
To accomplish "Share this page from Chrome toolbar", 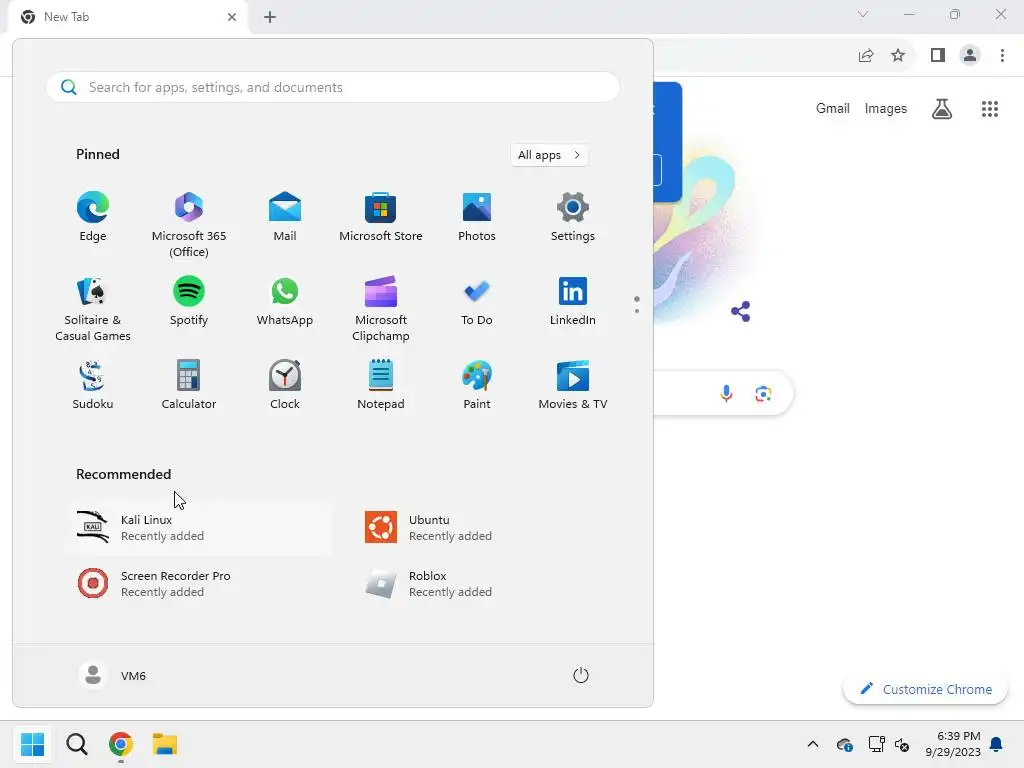I will pyautogui.click(x=865, y=56).
